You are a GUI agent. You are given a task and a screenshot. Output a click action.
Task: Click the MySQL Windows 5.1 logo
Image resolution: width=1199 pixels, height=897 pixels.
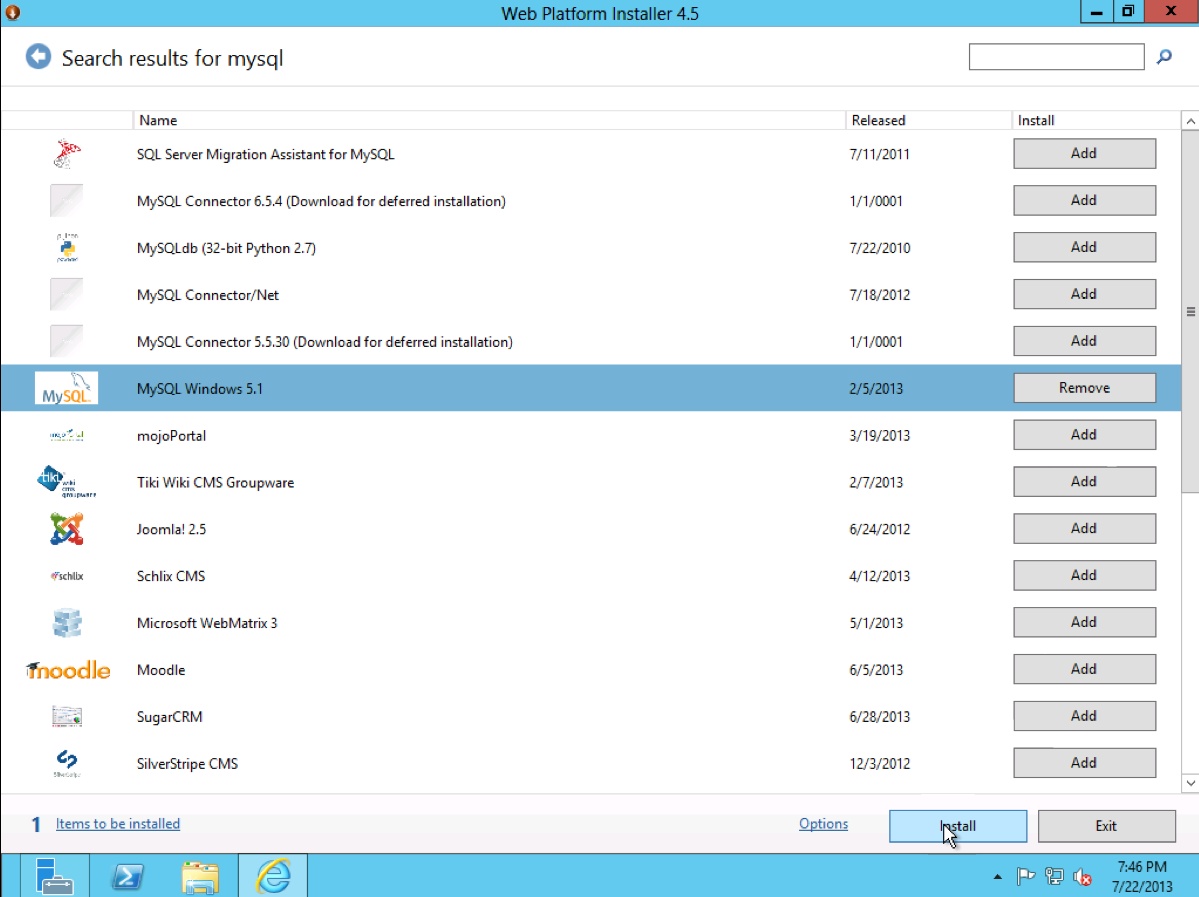tap(67, 388)
